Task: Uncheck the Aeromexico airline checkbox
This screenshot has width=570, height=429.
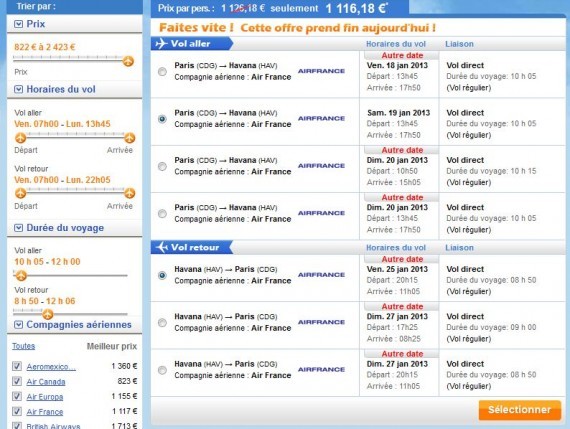Action: click(x=17, y=366)
